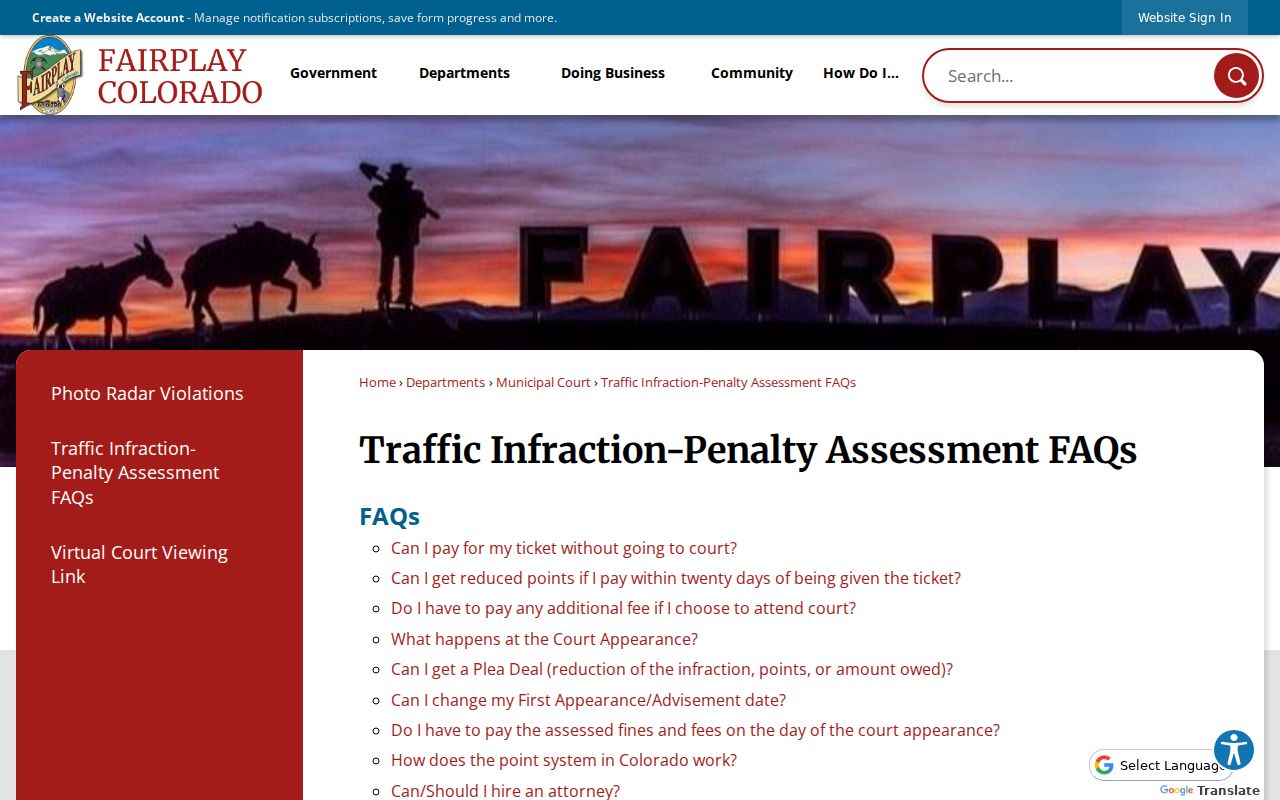Open the accessibility options icon
The image size is (1280, 800).
pos(1234,750)
